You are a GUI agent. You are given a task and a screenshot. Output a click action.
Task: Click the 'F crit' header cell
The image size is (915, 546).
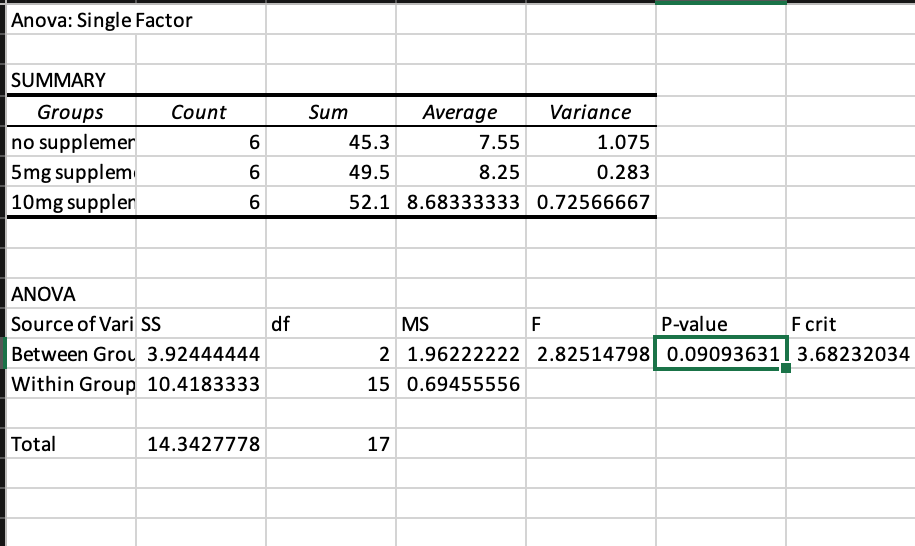tap(851, 324)
